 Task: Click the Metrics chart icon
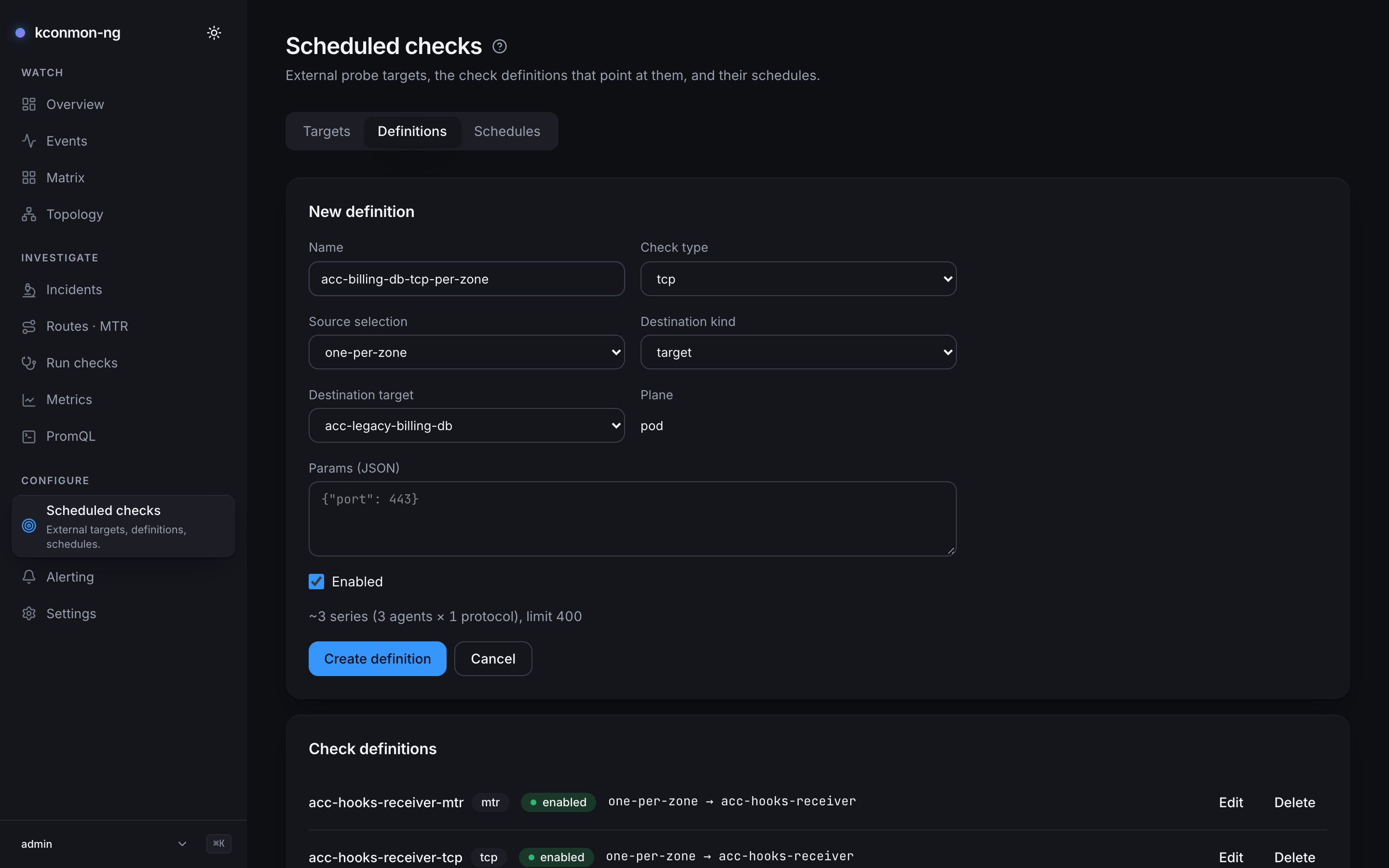pyautogui.click(x=29, y=400)
